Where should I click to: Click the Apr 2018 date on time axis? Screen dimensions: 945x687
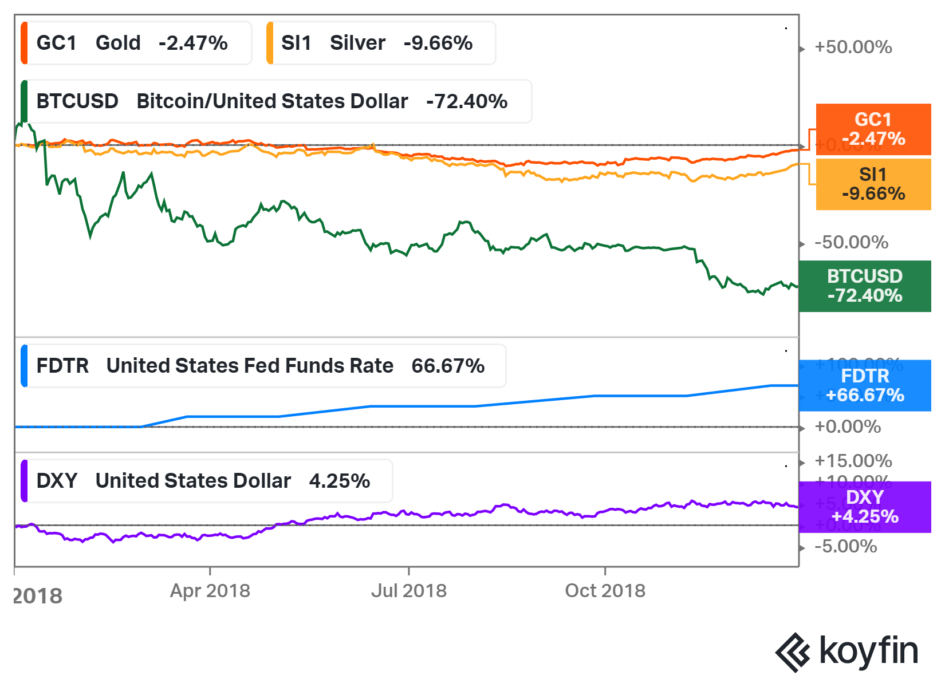pyautogui.click(x=208, y=591)
